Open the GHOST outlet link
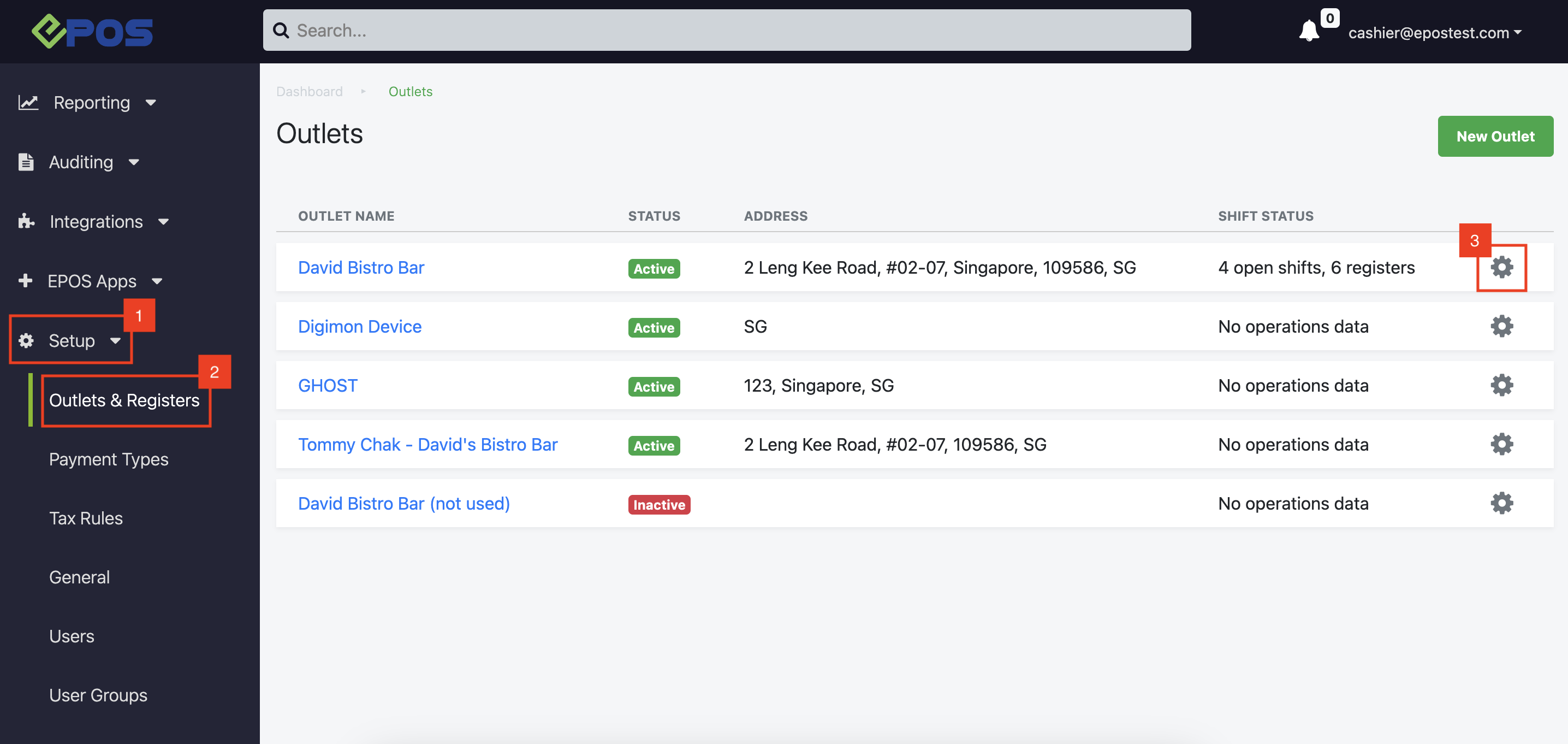The width and height of the screenshot is (1568, 744). (328, 386)
